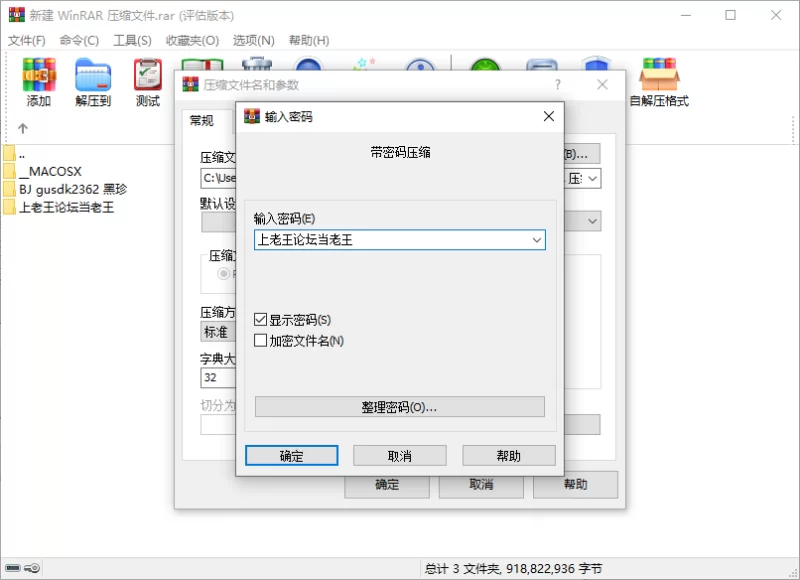Click 取消 in the password dialog
This screenshot has width=800, height=580.
(x=399, y=456)
